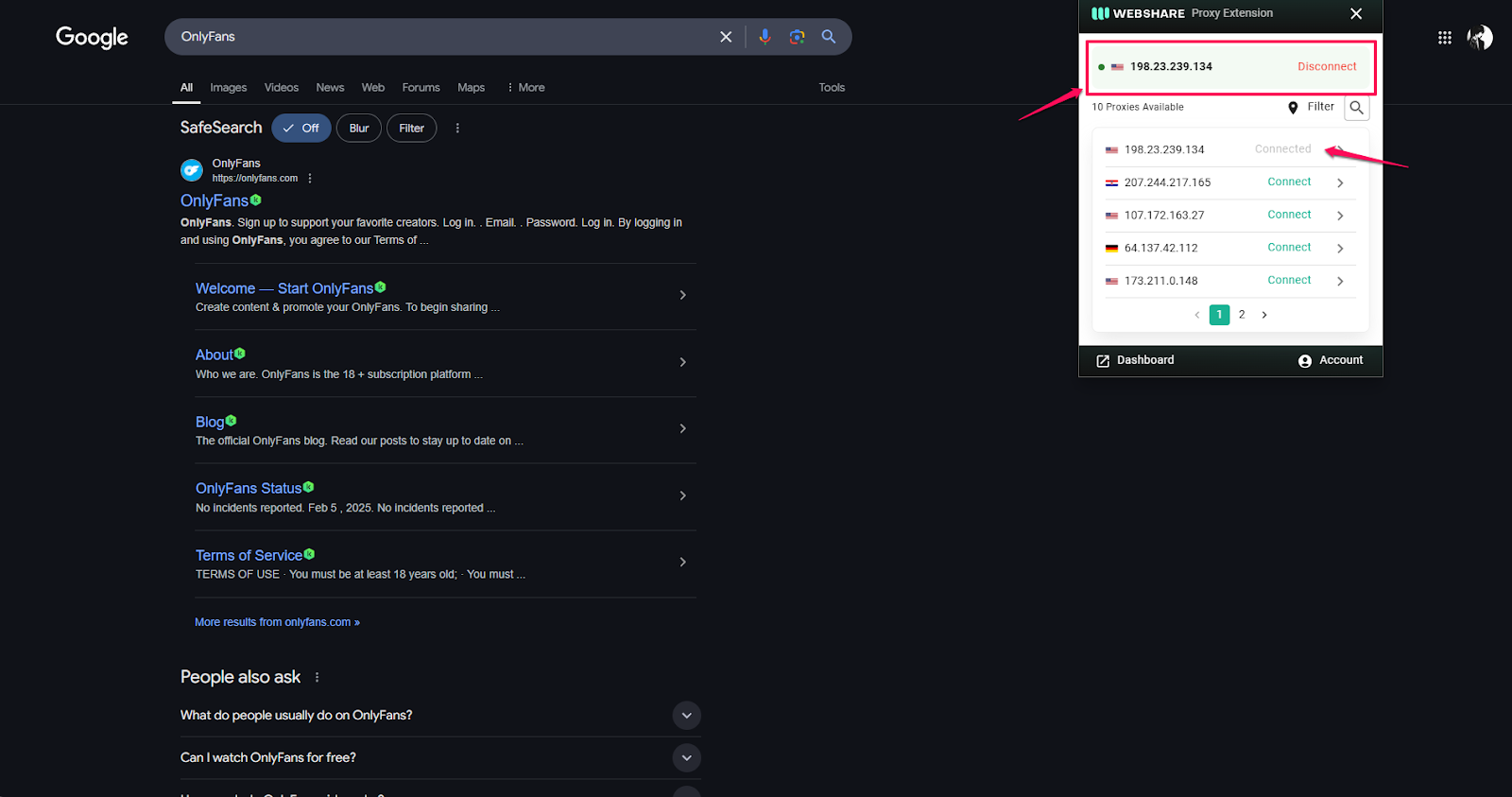1512x797 pixels.
Task: Focus the Google search input field
Action: click(x=444, y=37)
